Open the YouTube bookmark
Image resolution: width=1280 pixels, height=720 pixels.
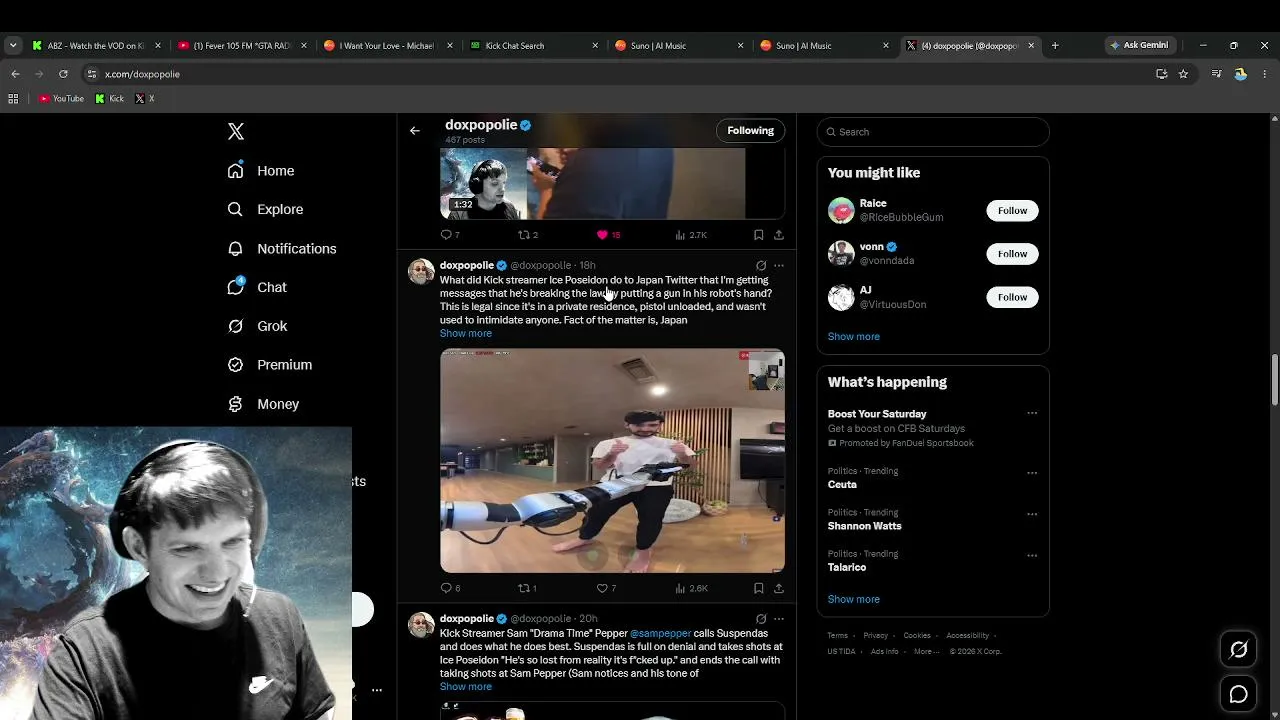(61, 99)
